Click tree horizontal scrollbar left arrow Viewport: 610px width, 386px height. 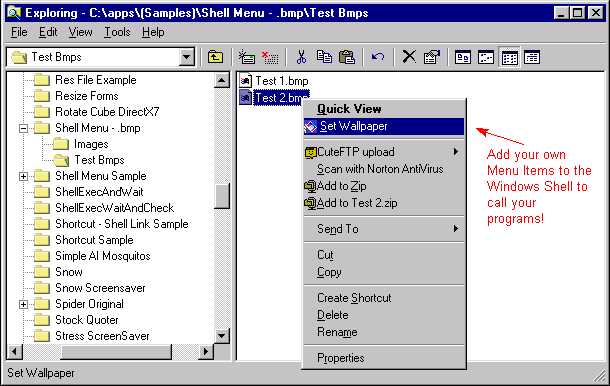(14, 352)
